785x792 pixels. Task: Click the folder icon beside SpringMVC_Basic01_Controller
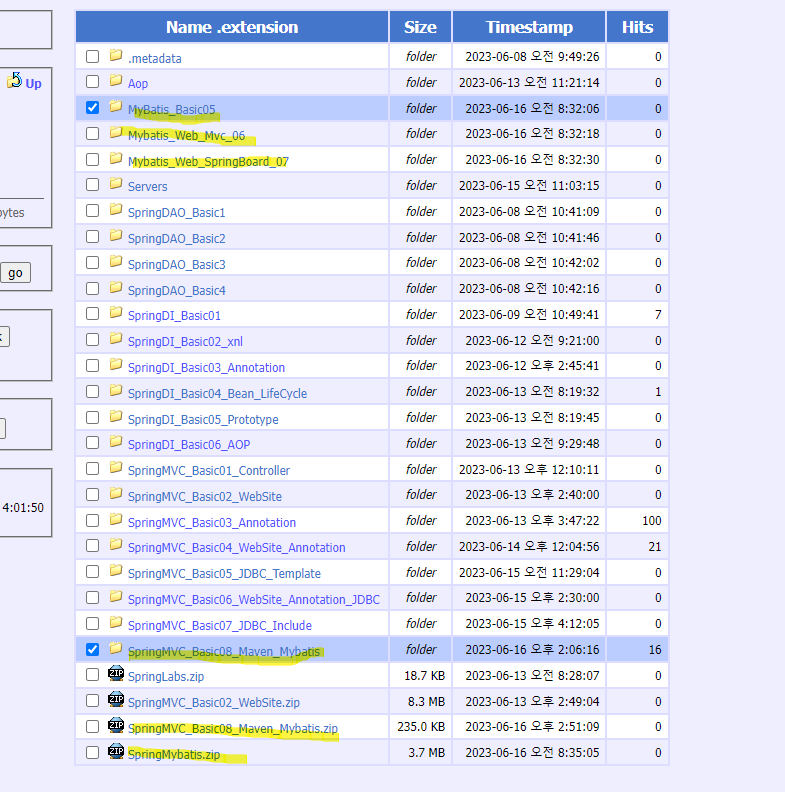point(116,467)
